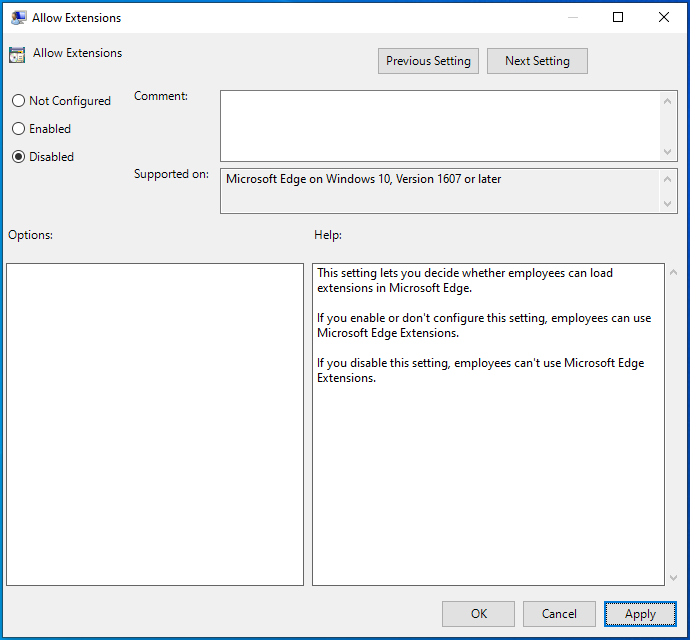
Task: Click the 'Options:' label
Action: (30, 235)
